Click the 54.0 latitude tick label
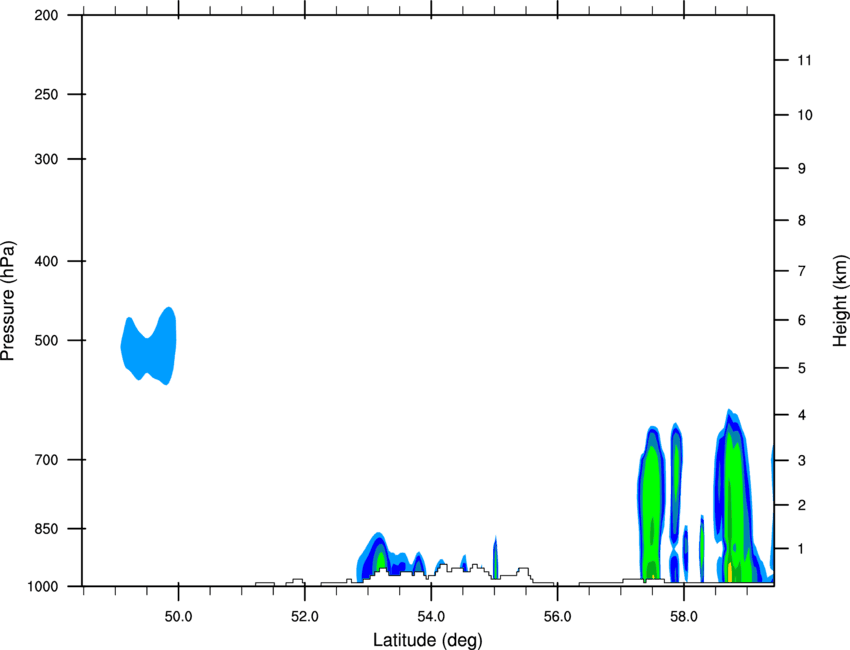This screenshot has width=850, height=650. pyautogui.click(x=431, y=617)
